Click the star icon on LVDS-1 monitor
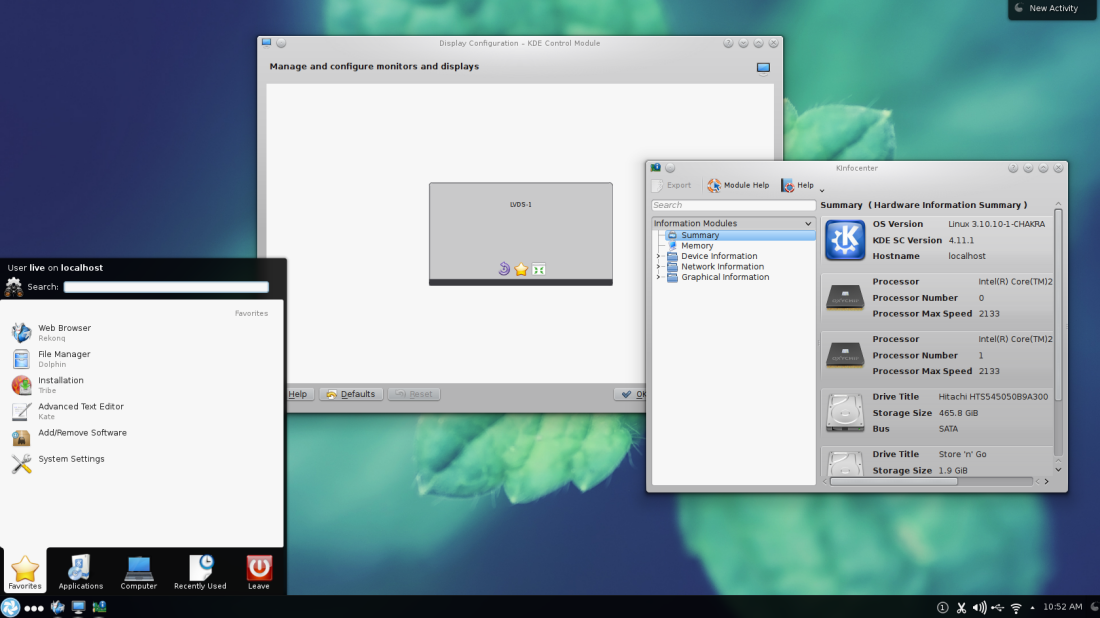This screenshot has height=618, width=1100. (521, 269)
